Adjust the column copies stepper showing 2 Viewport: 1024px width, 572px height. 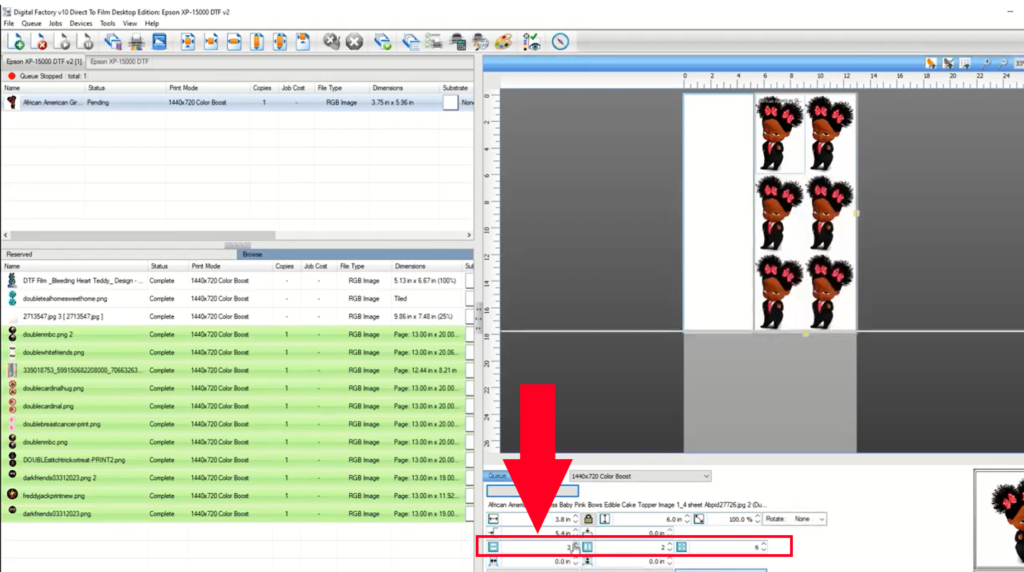[669, 547]
